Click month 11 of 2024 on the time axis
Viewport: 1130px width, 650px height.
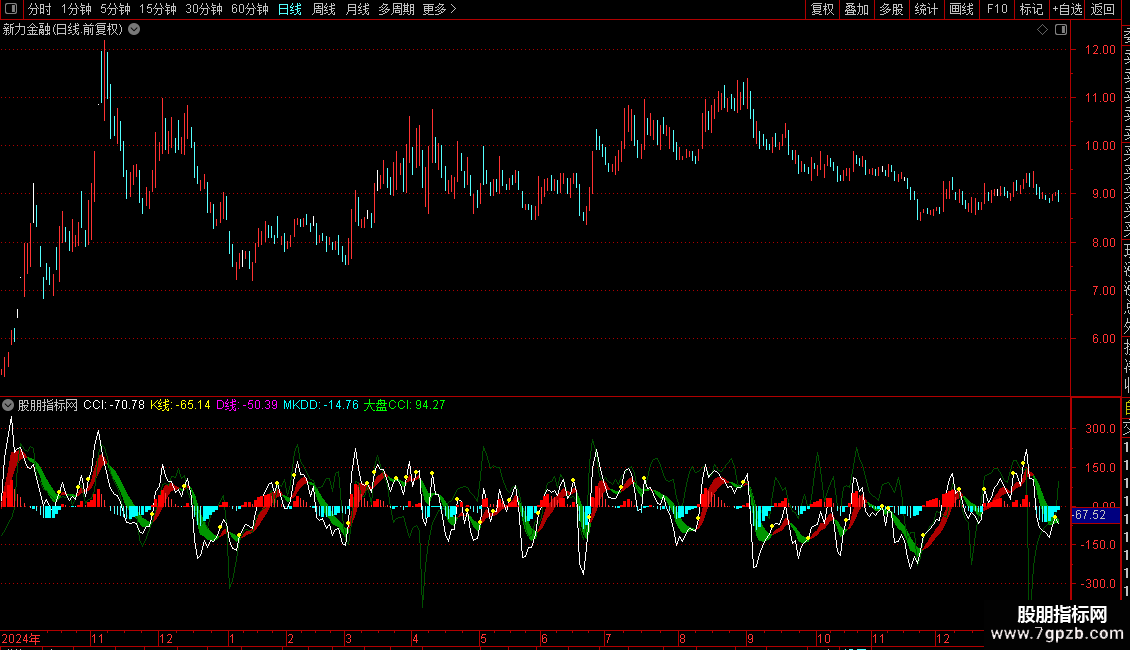(x=97, y=638)
